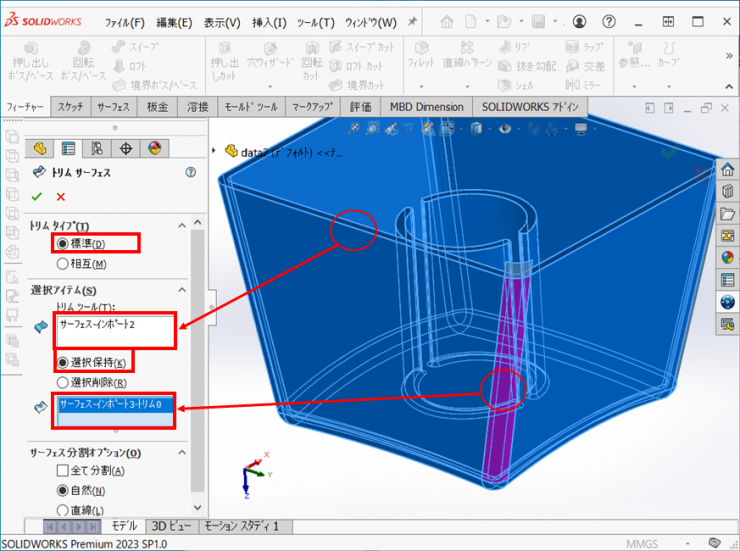Screen dimensions: 740x551
Task: Expand the data2 tree item in viewport
Action: click(x=215, y=152)
